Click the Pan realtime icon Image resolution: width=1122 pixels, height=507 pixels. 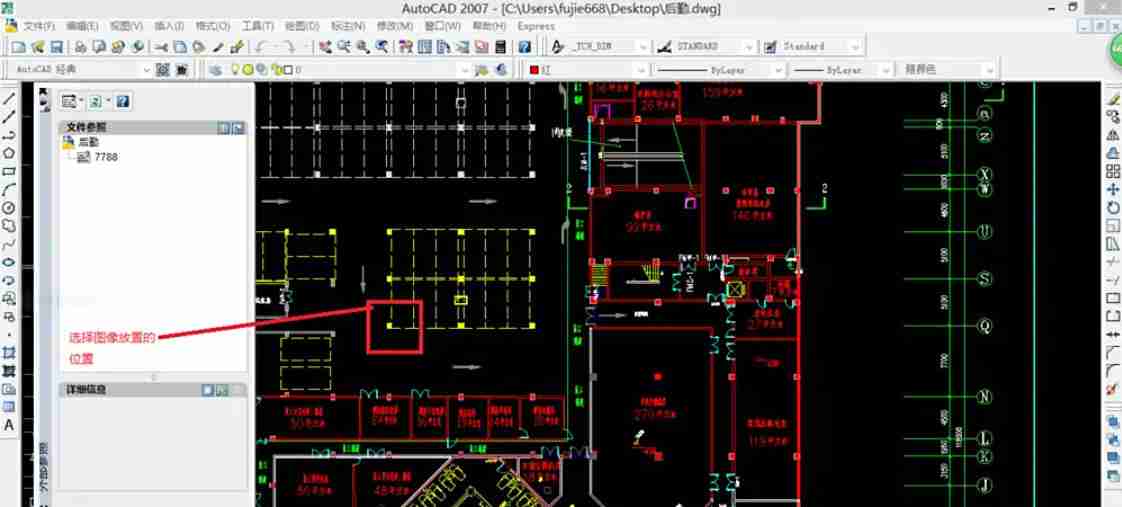(326, 46)
